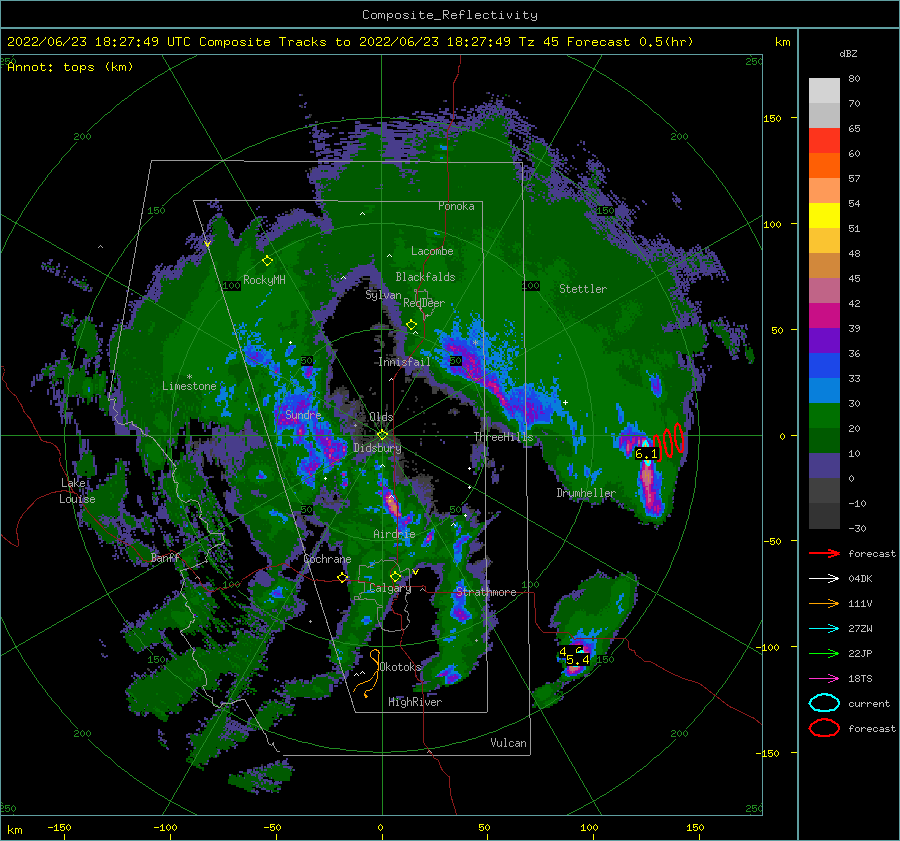Click the cyan 27ZW arrow legend icon
The height and width of the screenshot is (841, 900).
pyautogui.click(x=824, y=629)
